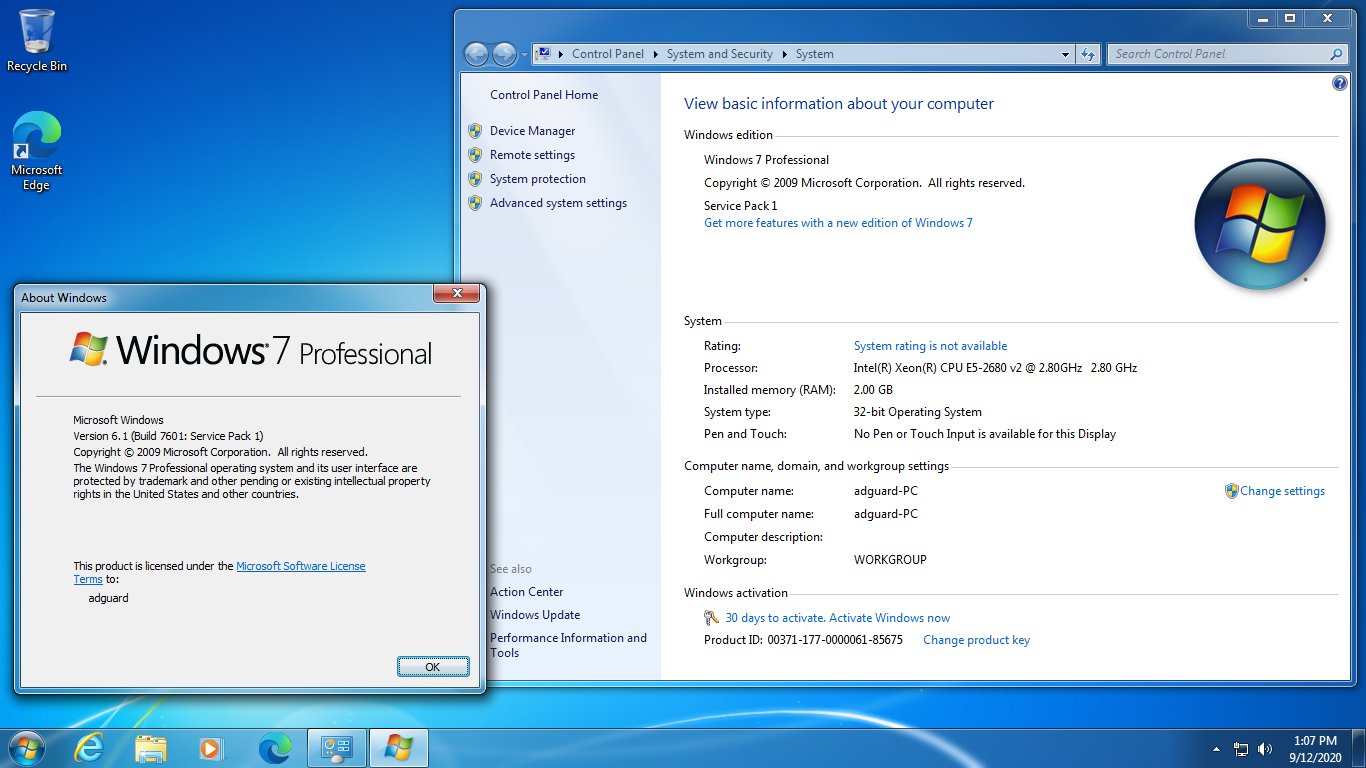Open Action Center link
This screenshot has width=1366, height=768.
pyautogui.click(x=527, y=592)
